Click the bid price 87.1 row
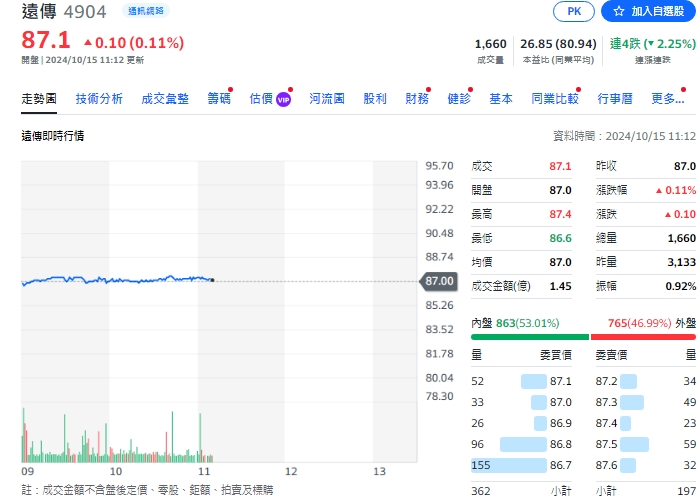Image resolution: width=699 pixels, height=504 pixels. [521, 381]
